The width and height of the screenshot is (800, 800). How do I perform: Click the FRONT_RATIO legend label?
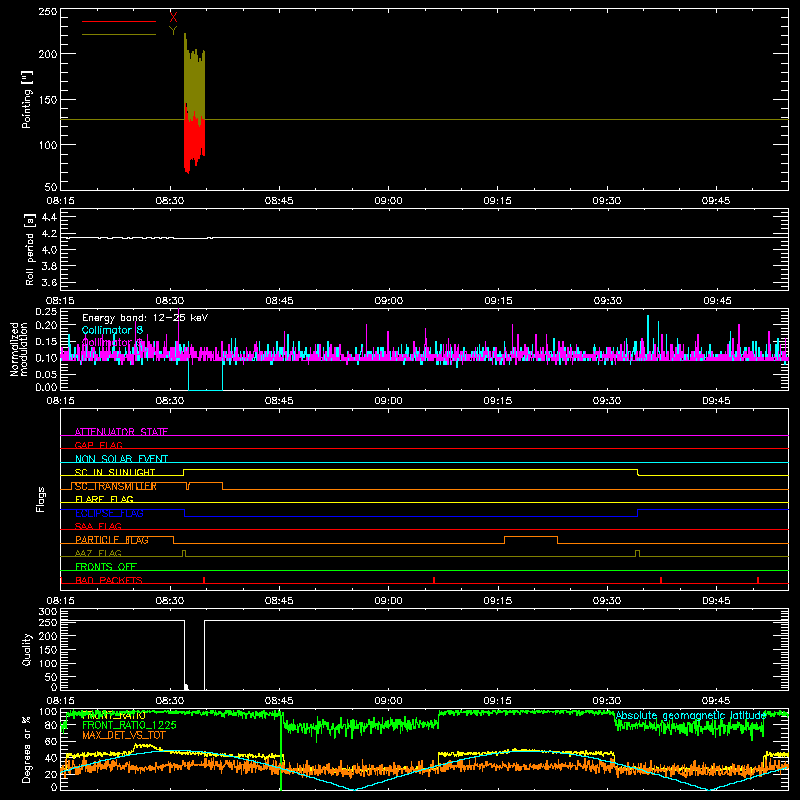113,716
